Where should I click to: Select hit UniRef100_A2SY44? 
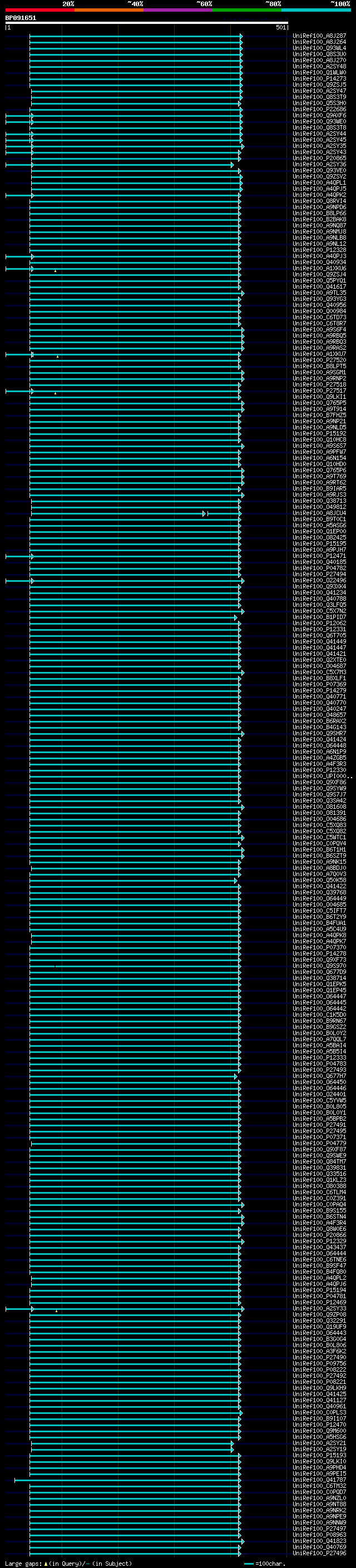coord(319,133)
